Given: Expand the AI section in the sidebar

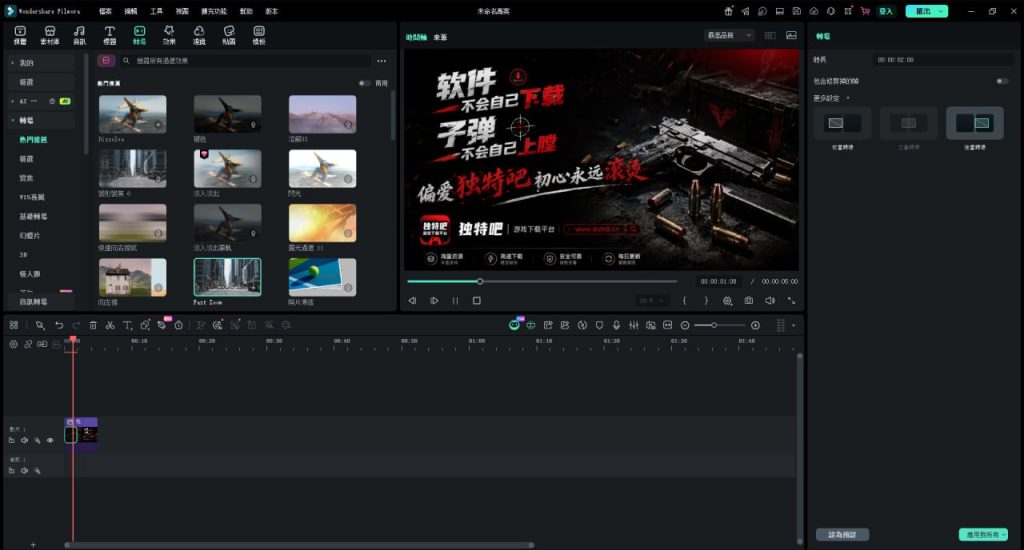Looking at the screenshot, I should pyautogui.click(x=12, y=101).
